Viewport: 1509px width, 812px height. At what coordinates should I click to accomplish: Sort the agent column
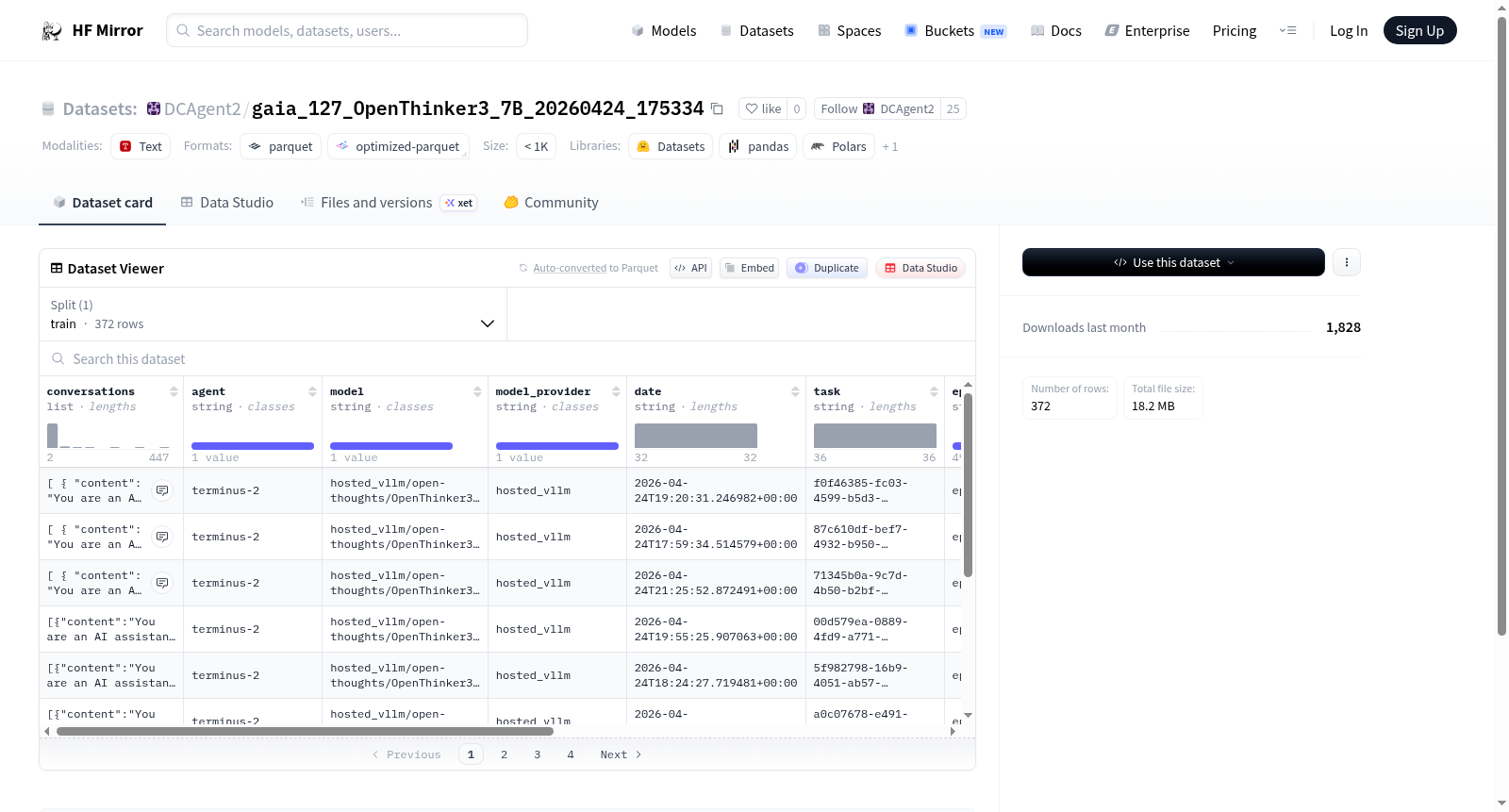tap(312, 391)
